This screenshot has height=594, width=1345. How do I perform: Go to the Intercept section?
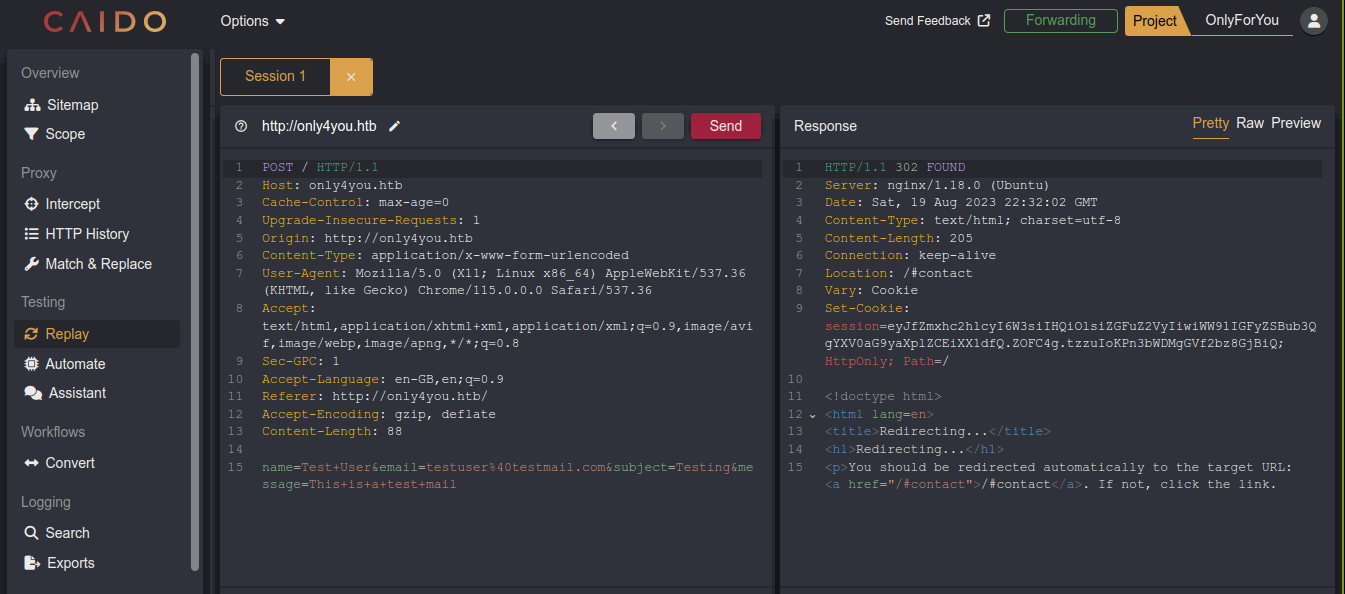click(x=72, y=204)
